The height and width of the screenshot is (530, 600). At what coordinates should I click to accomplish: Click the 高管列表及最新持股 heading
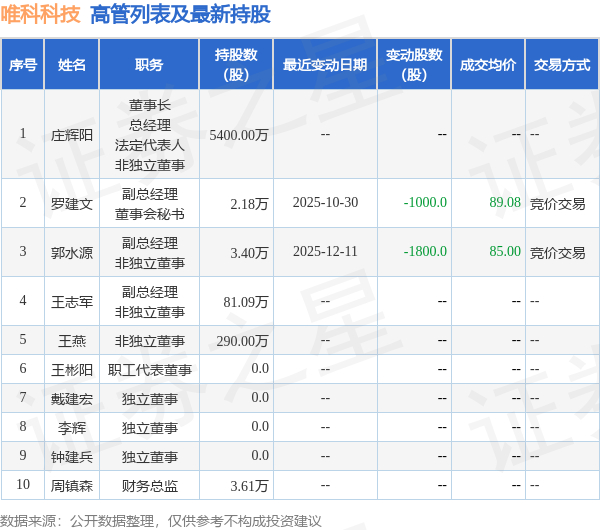(180, 15)
